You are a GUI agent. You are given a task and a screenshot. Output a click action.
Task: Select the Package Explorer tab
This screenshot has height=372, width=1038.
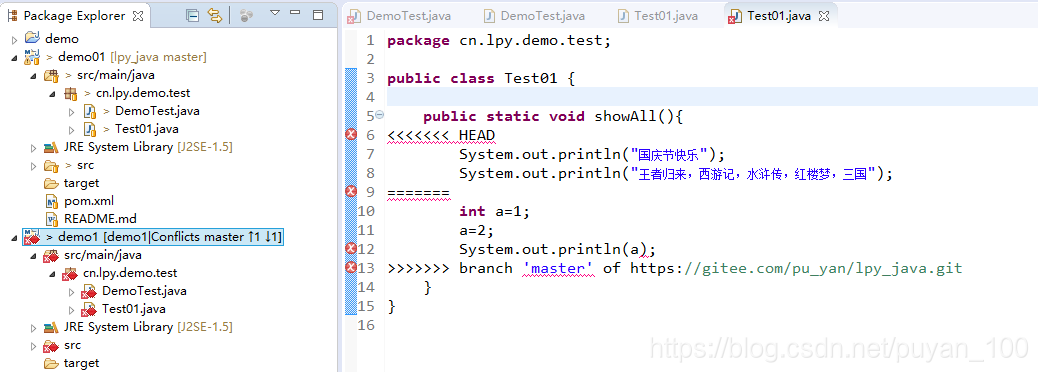tap(75, 15)
